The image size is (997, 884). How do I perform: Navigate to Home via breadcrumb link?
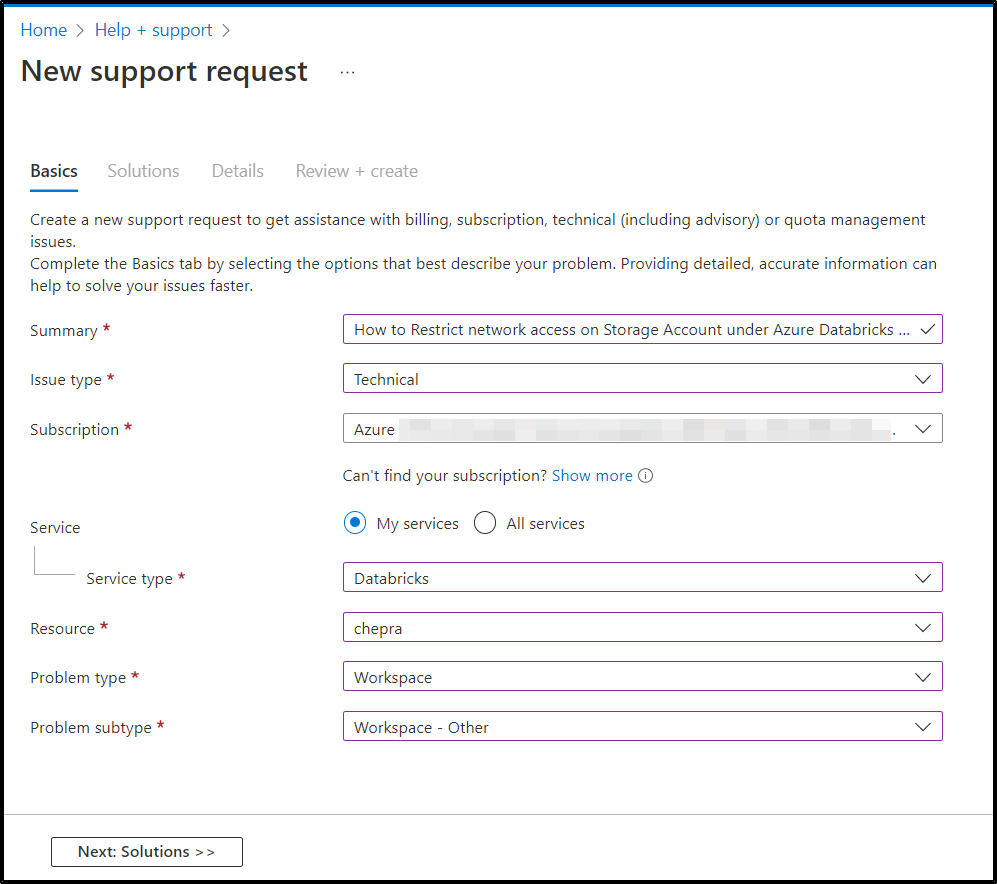43,30
